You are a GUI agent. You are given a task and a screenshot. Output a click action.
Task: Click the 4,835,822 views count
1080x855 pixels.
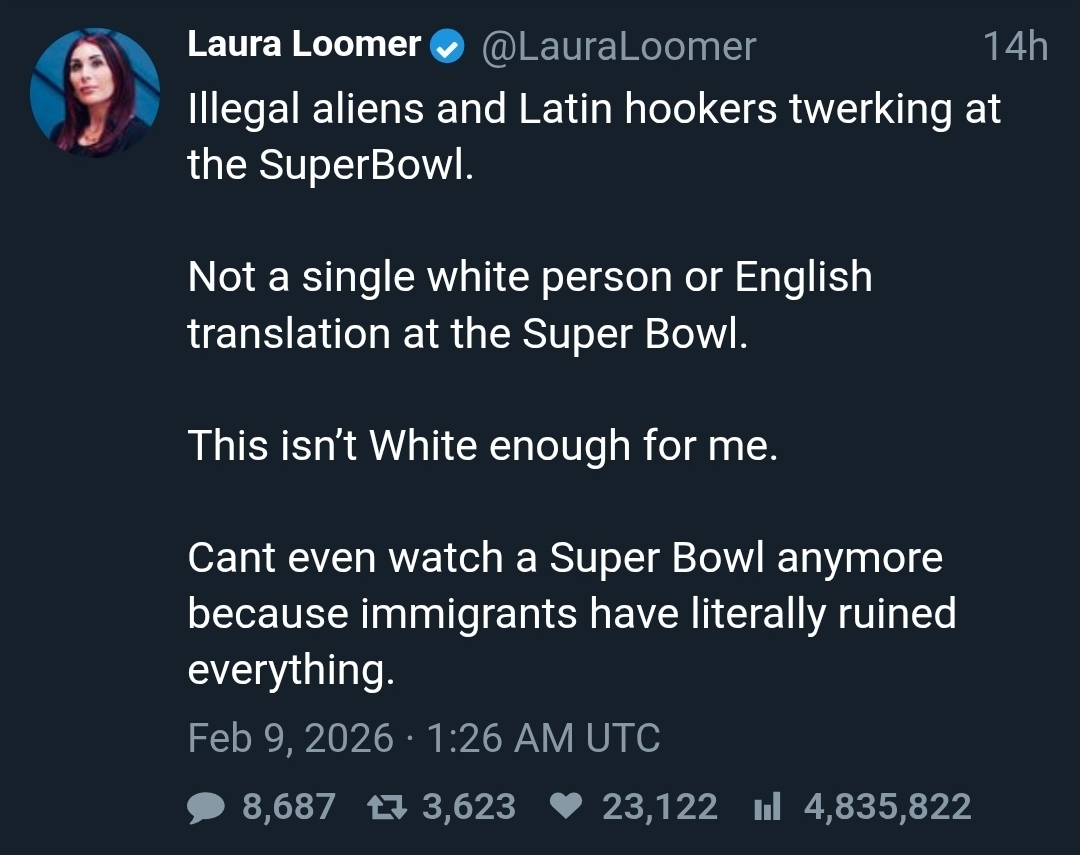887,806
